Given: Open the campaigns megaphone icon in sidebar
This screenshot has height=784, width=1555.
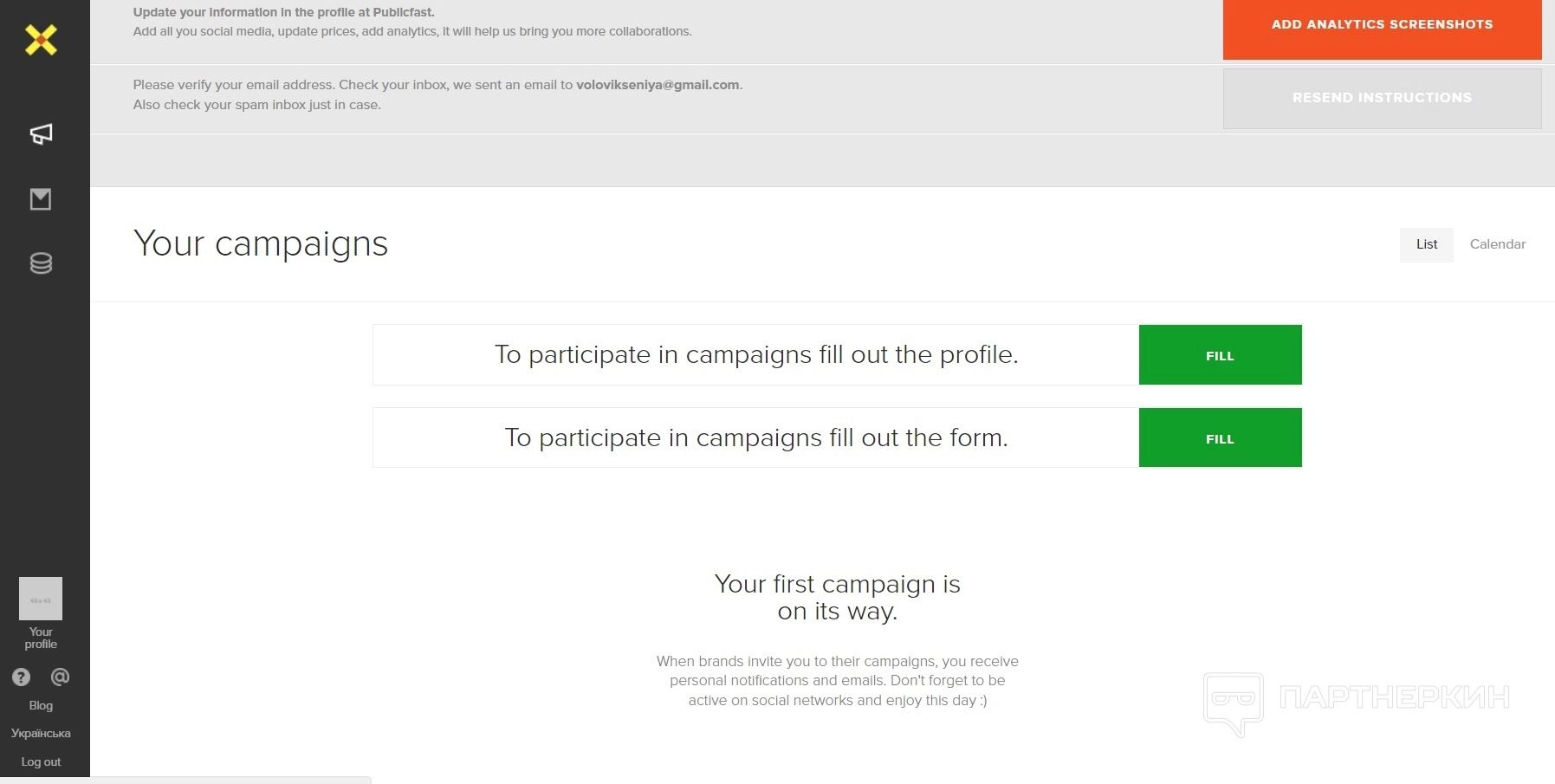Looking at the screenshot, I should (x=41, y=133).
